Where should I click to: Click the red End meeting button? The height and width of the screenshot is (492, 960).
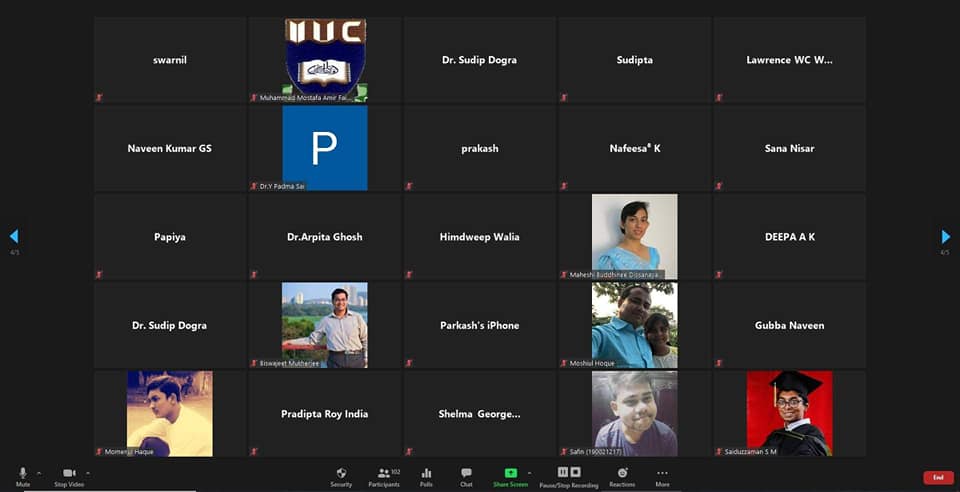point(937,477)
